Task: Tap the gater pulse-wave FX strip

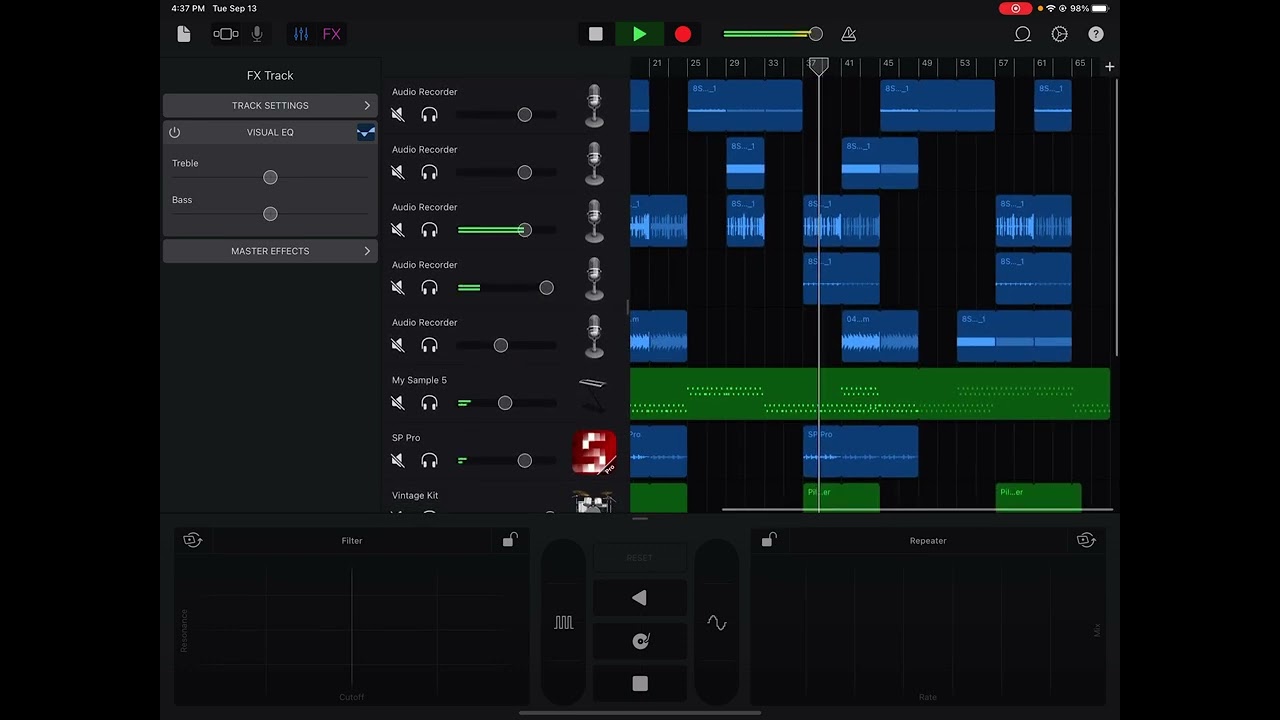Action: point(564,622)
